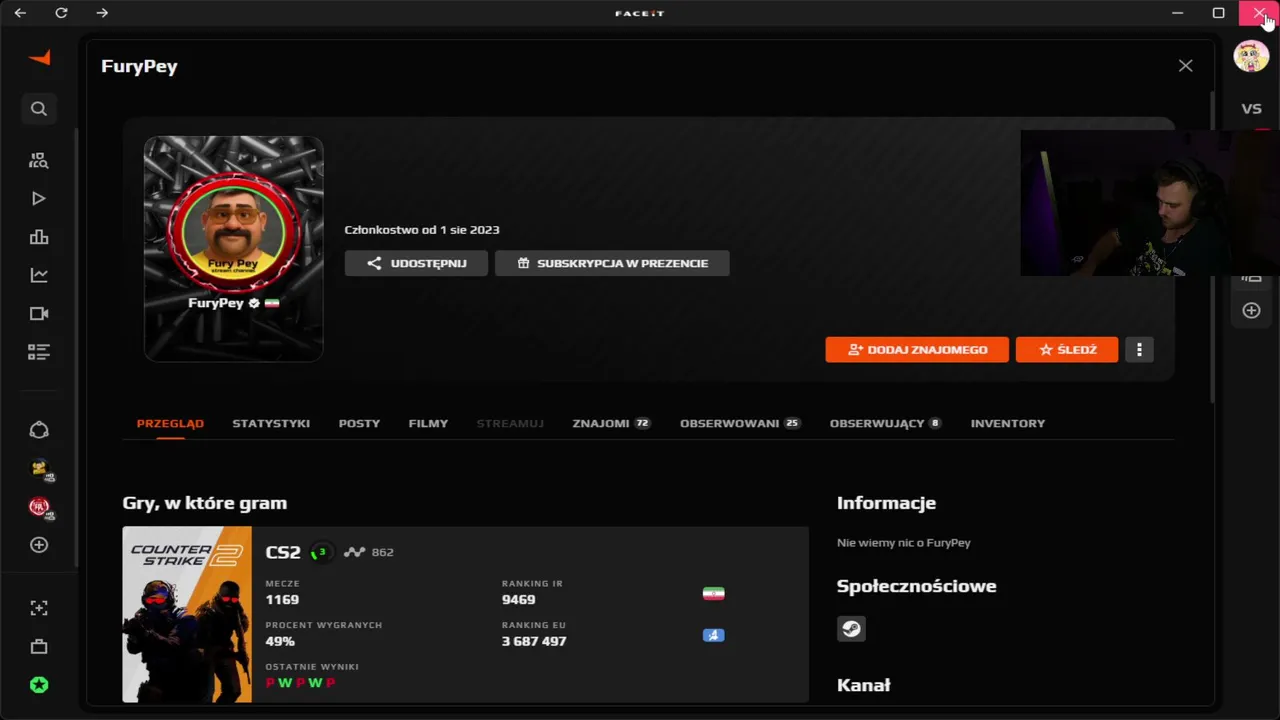Switch to the ZNAJOMI tab
1280x720 pixels.
611,424
